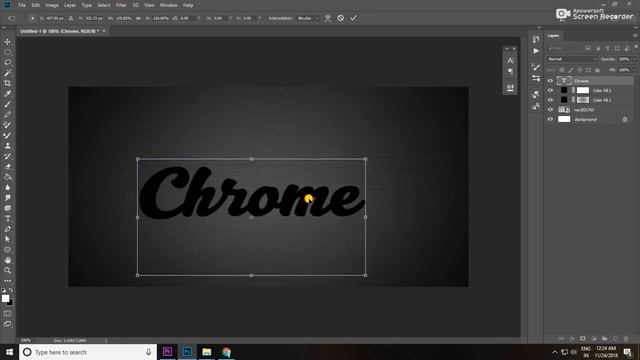The height and width of the screenshot is (360, 640).
Task: Toggle the maintain aspect ratio link icon
Action: 138,18
